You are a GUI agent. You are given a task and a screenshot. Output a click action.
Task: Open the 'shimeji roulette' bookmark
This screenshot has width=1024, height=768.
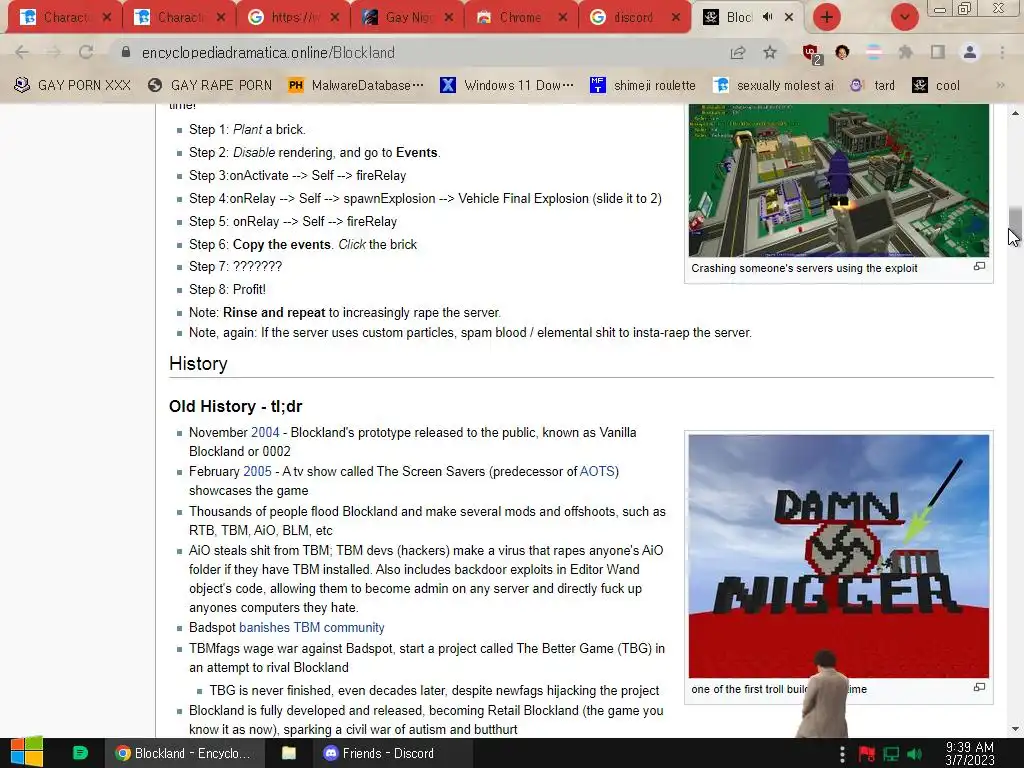coord(643,85)
